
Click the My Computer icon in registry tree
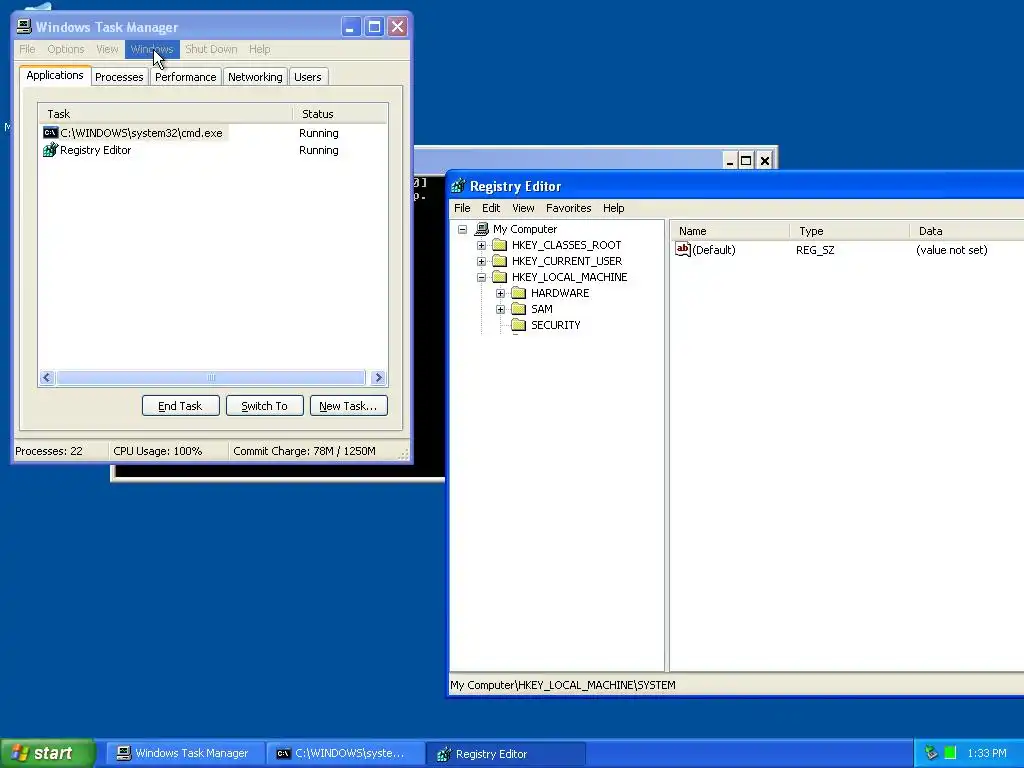[x=482, y=229]
